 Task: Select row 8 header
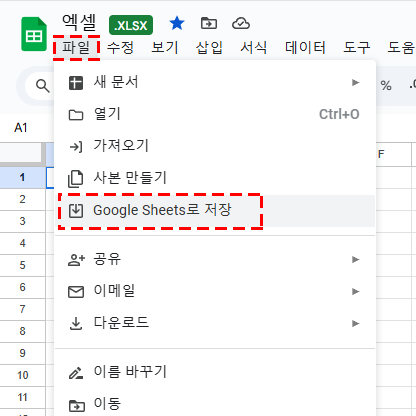point(22,331)
